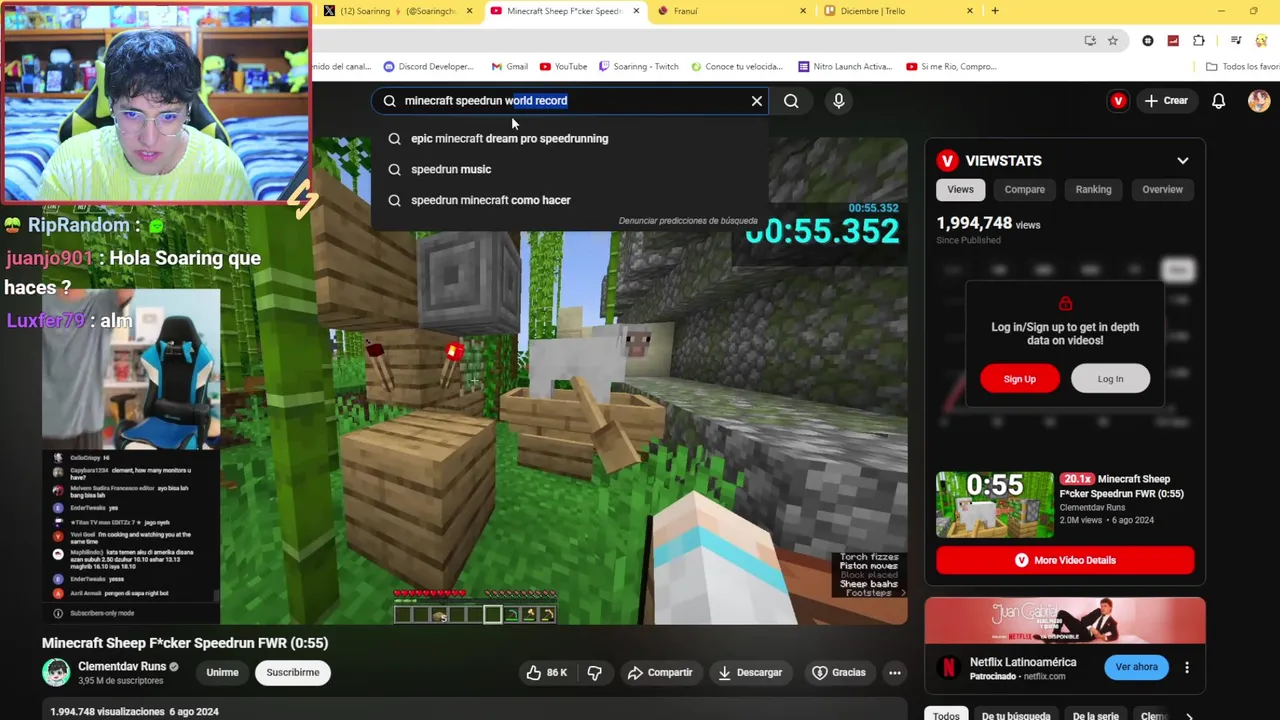Open YouTube notifications bell
This screenshot has height=720, width=1280.
pyautogui.click(x=1218, y=100)
